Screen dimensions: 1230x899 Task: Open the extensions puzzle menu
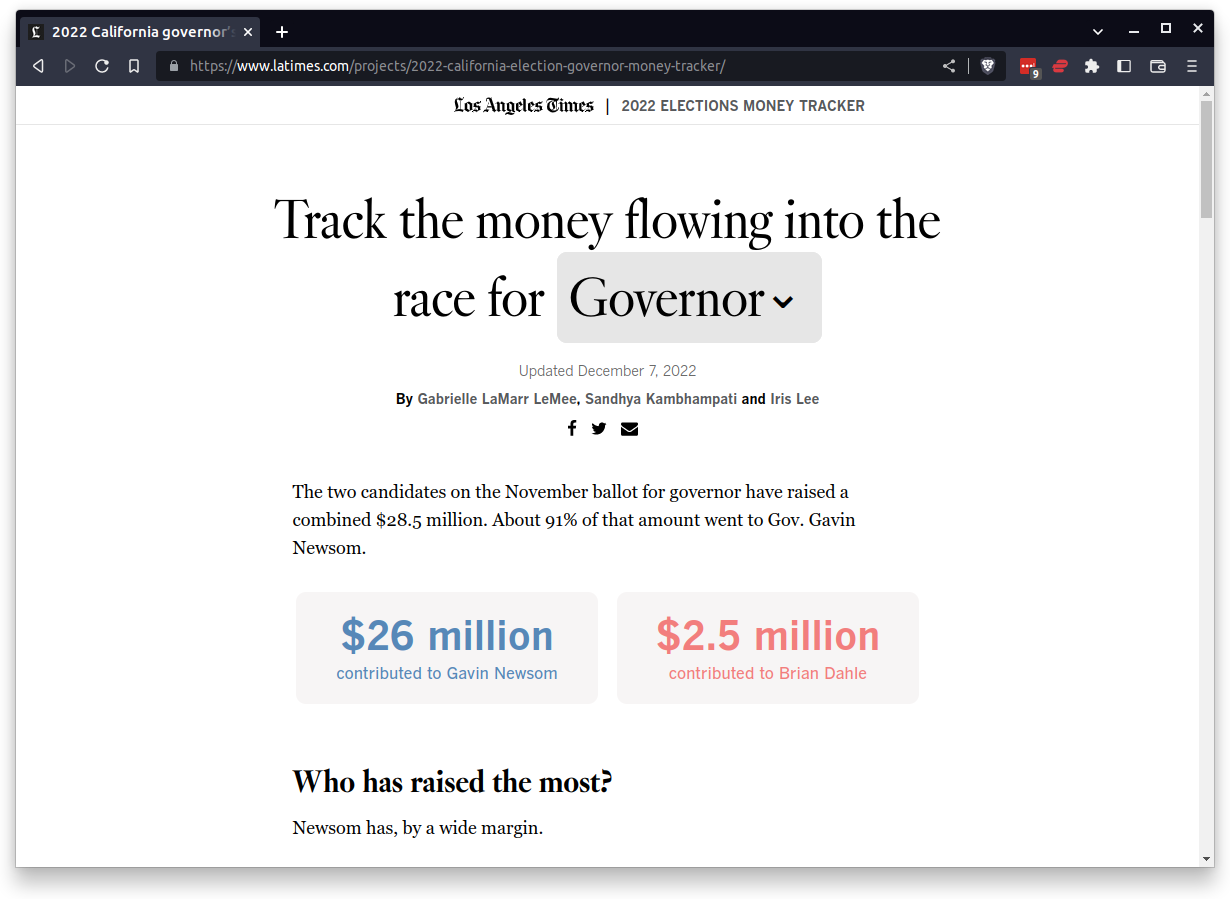coord(1092,66)
